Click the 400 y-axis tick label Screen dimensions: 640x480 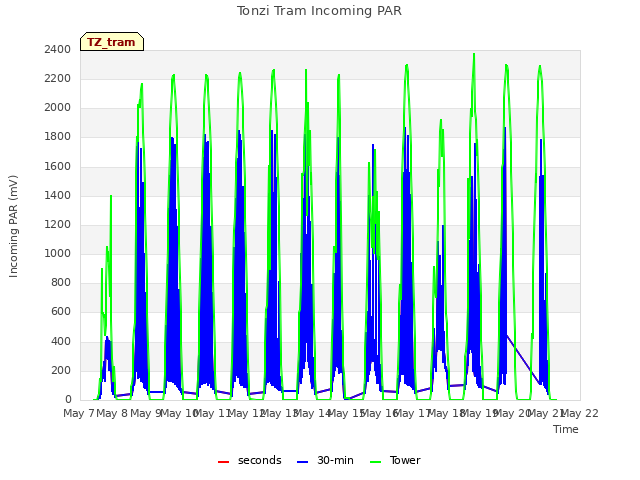(61, 341)
